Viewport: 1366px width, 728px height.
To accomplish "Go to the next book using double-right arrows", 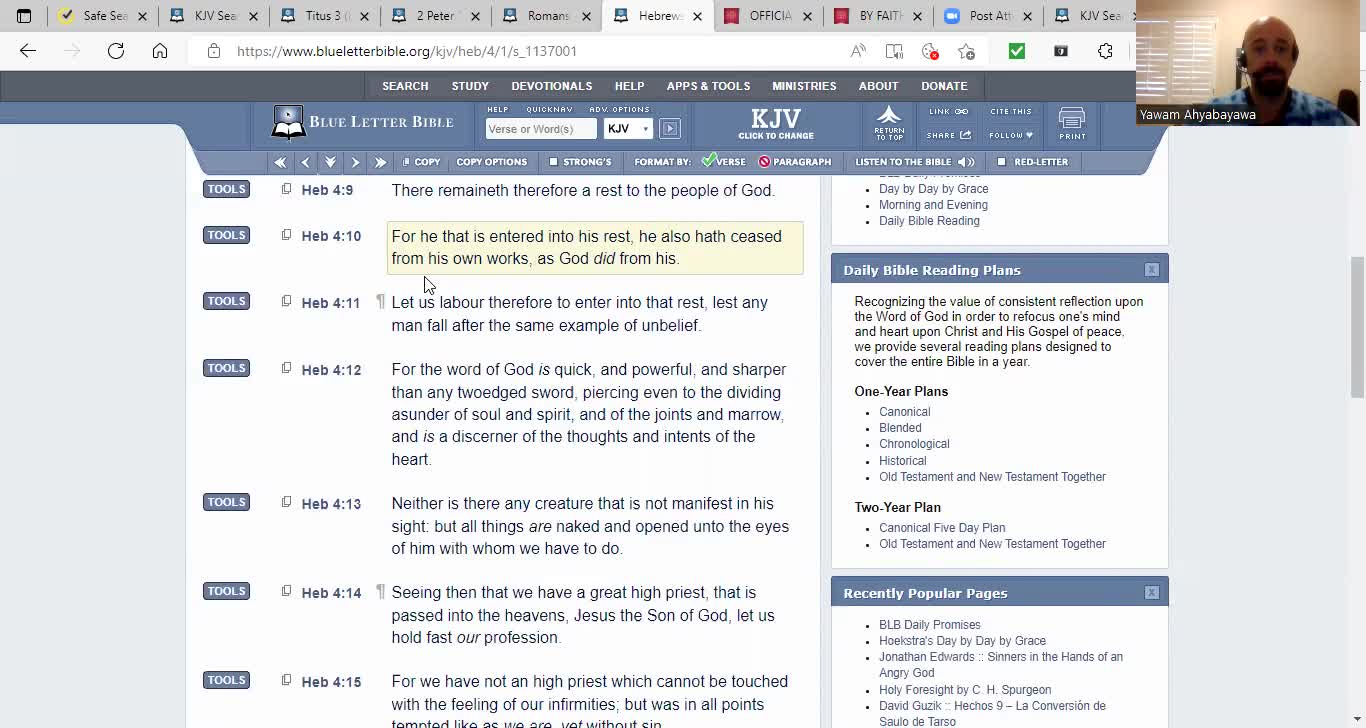I will point(380,162).
